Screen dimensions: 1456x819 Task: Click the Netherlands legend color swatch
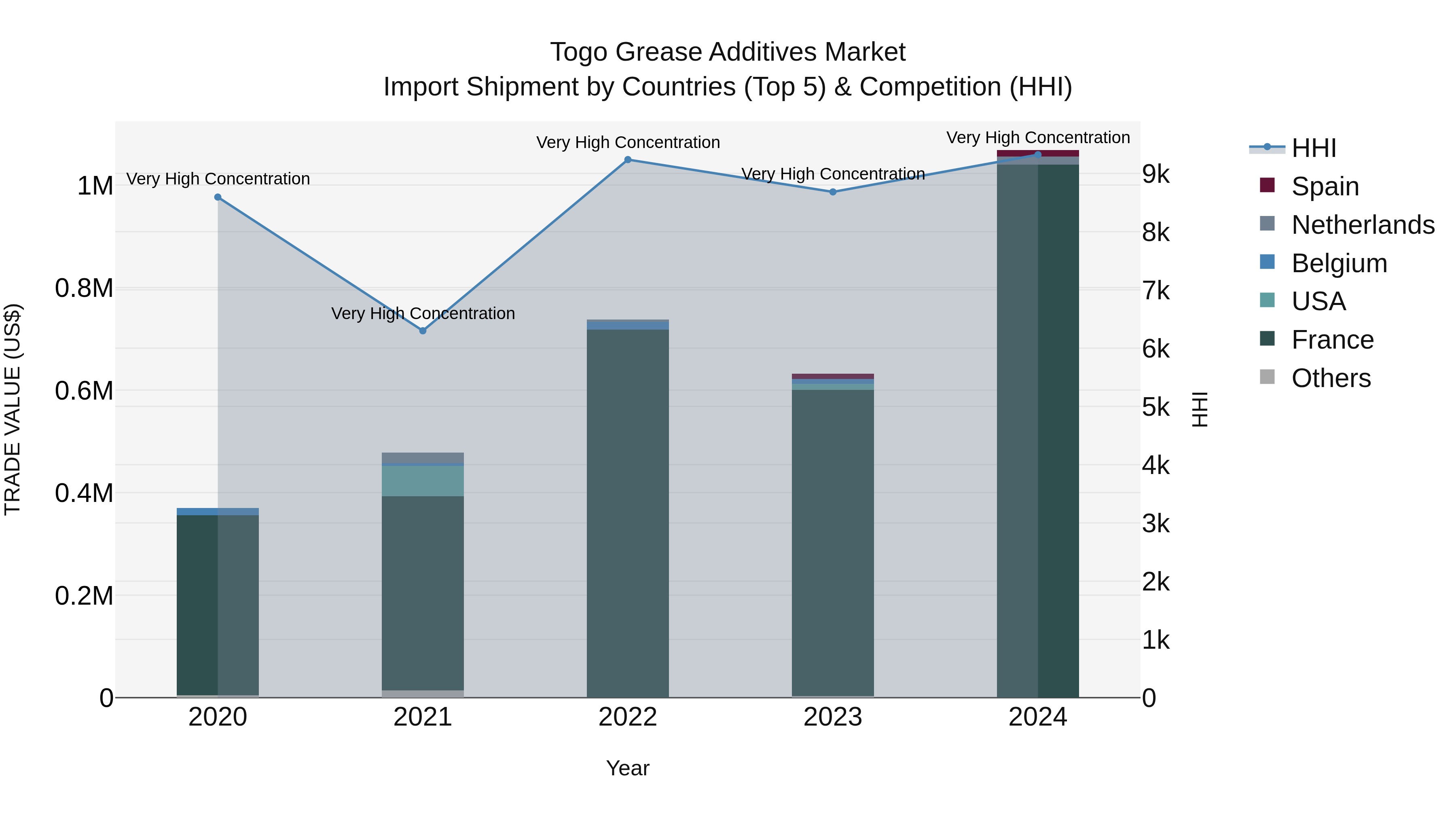pos(1267,223)
